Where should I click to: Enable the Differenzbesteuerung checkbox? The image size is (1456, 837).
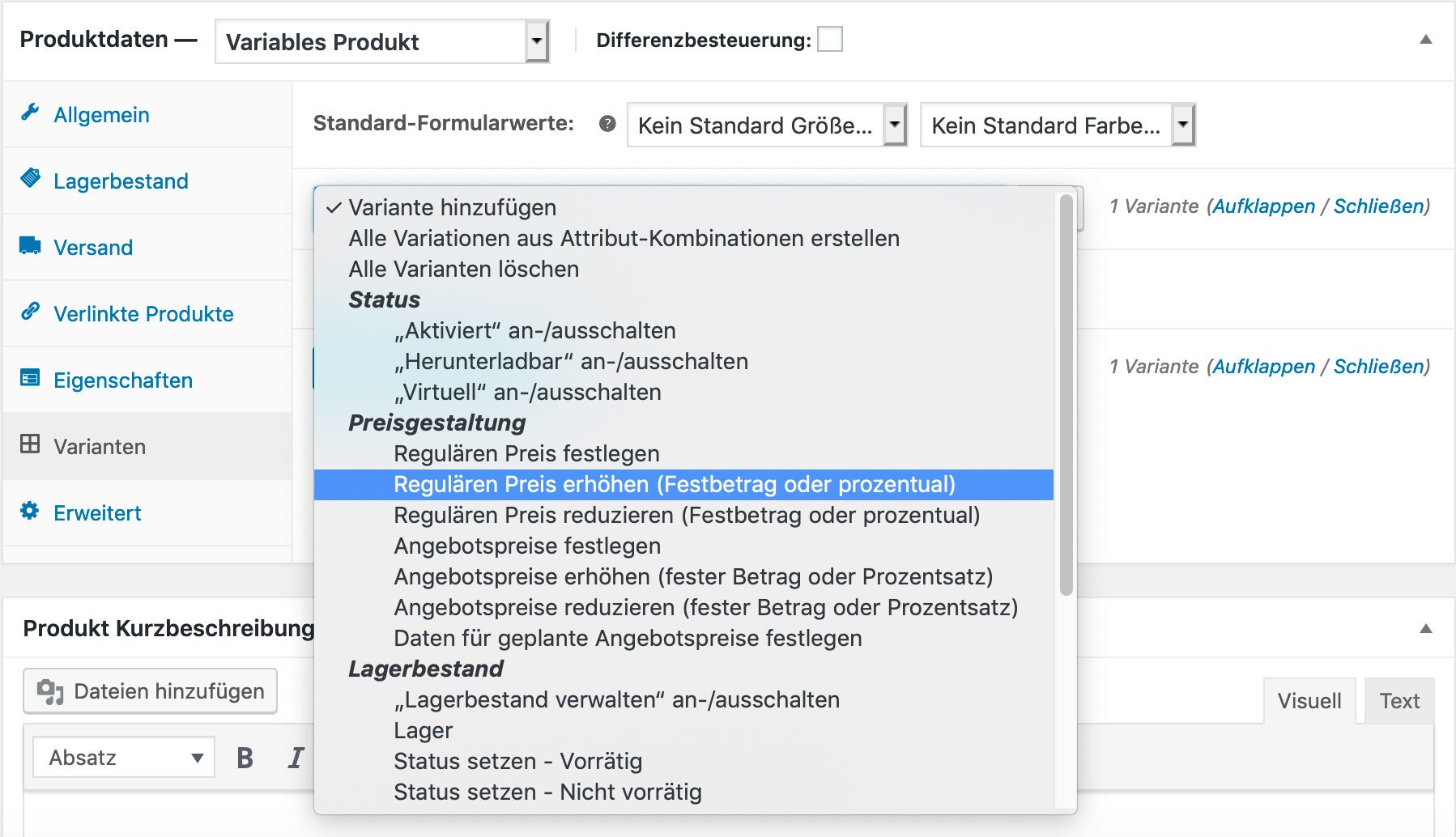pyautogui.click(x=830, y=39)
